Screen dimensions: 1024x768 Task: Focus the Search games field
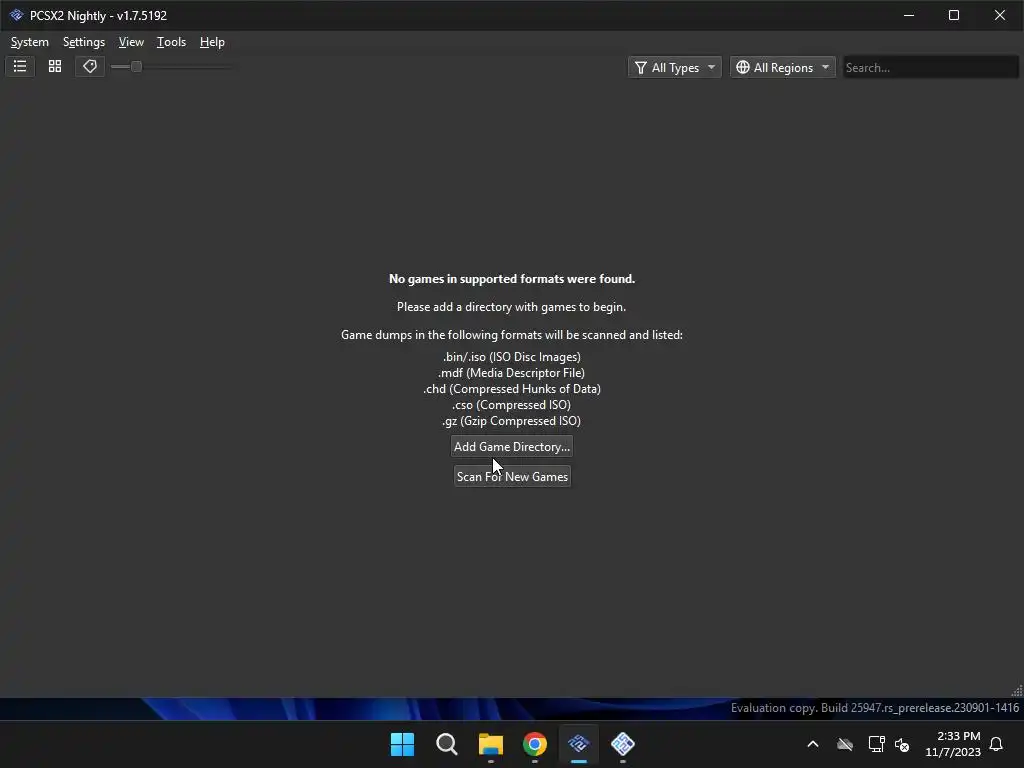pos(930,67)
